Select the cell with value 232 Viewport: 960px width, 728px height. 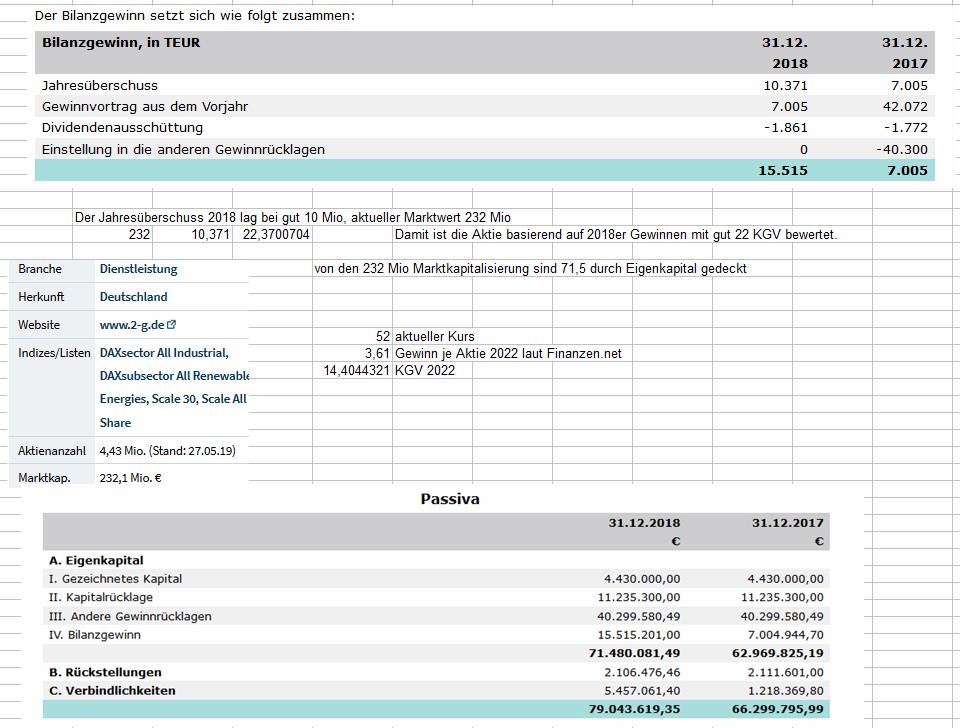(x=140, y=235)
